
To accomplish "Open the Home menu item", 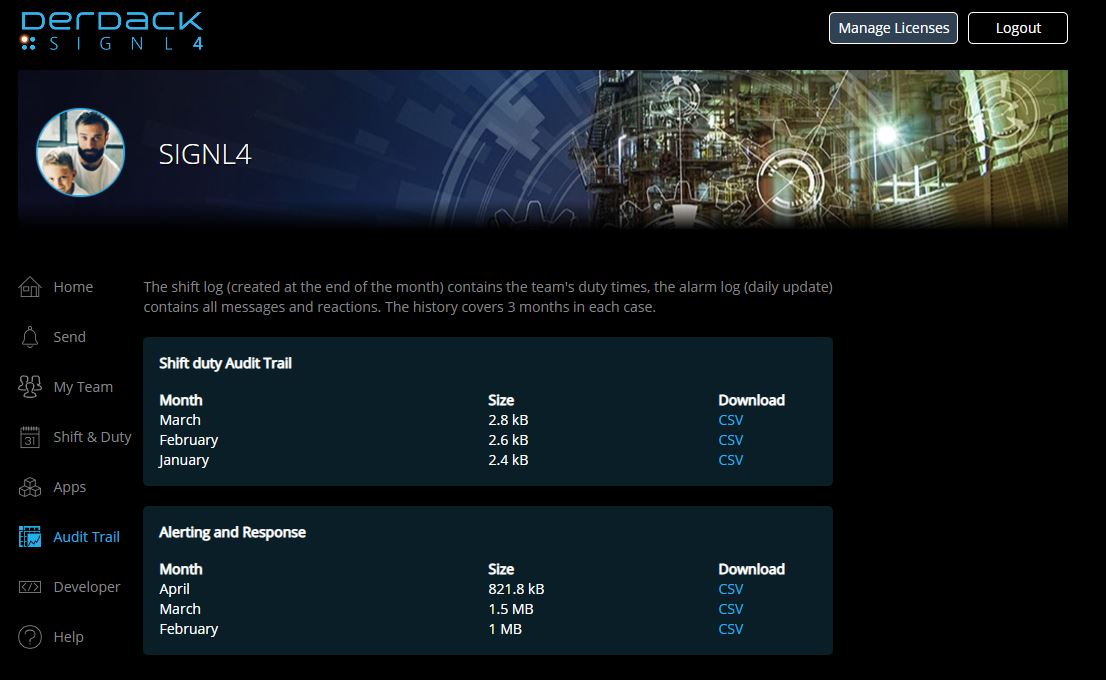I will 73,287.
